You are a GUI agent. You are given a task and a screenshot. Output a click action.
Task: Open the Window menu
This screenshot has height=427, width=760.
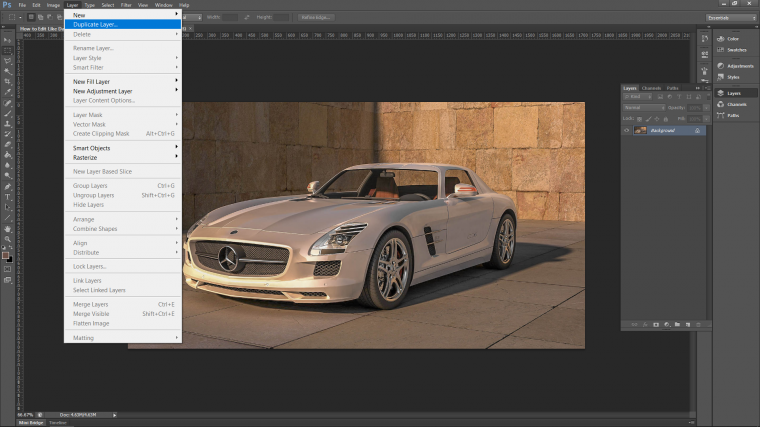tap(164, 5)
